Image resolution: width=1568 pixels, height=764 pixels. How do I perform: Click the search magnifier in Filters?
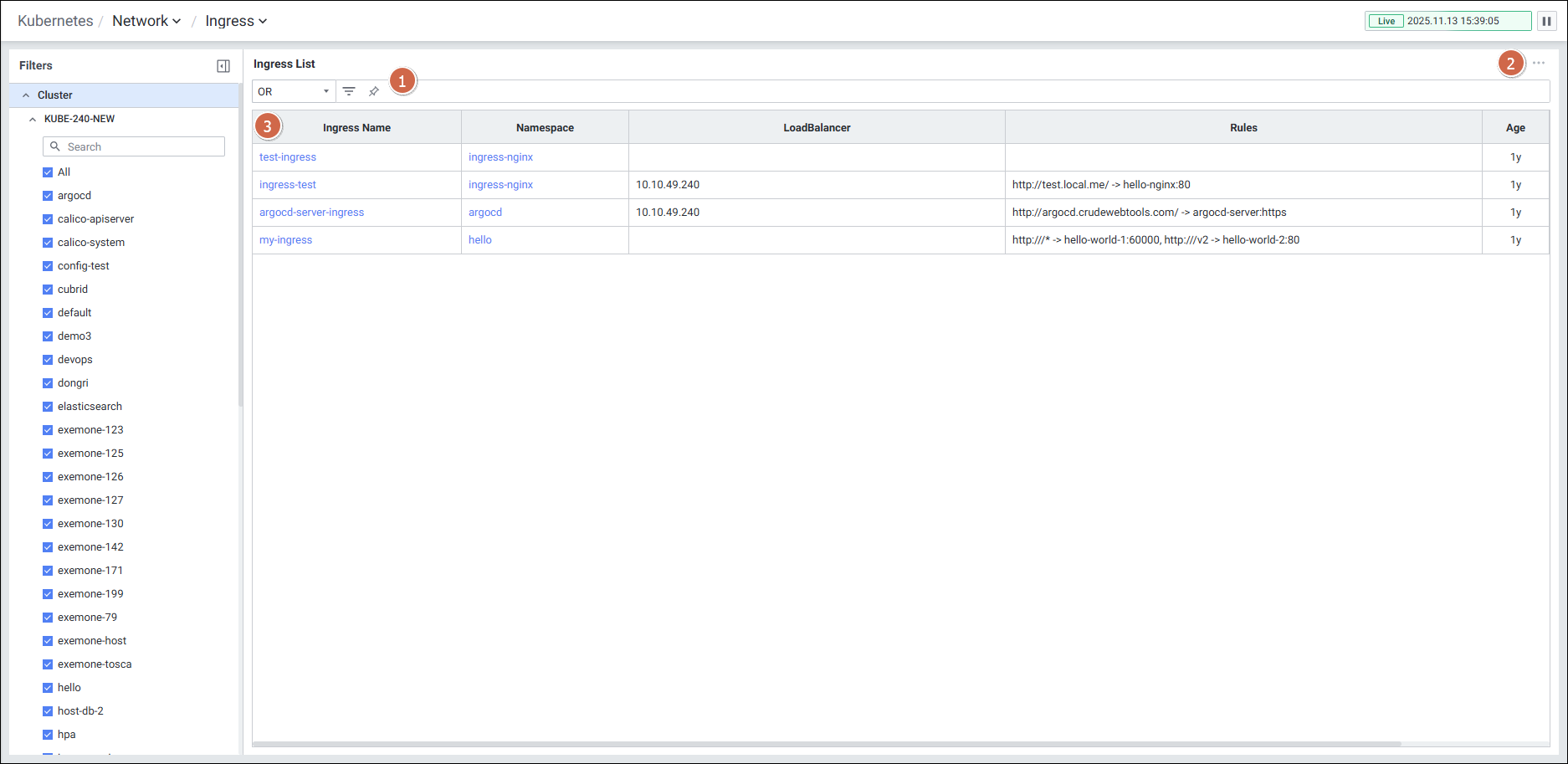[55, 146]
